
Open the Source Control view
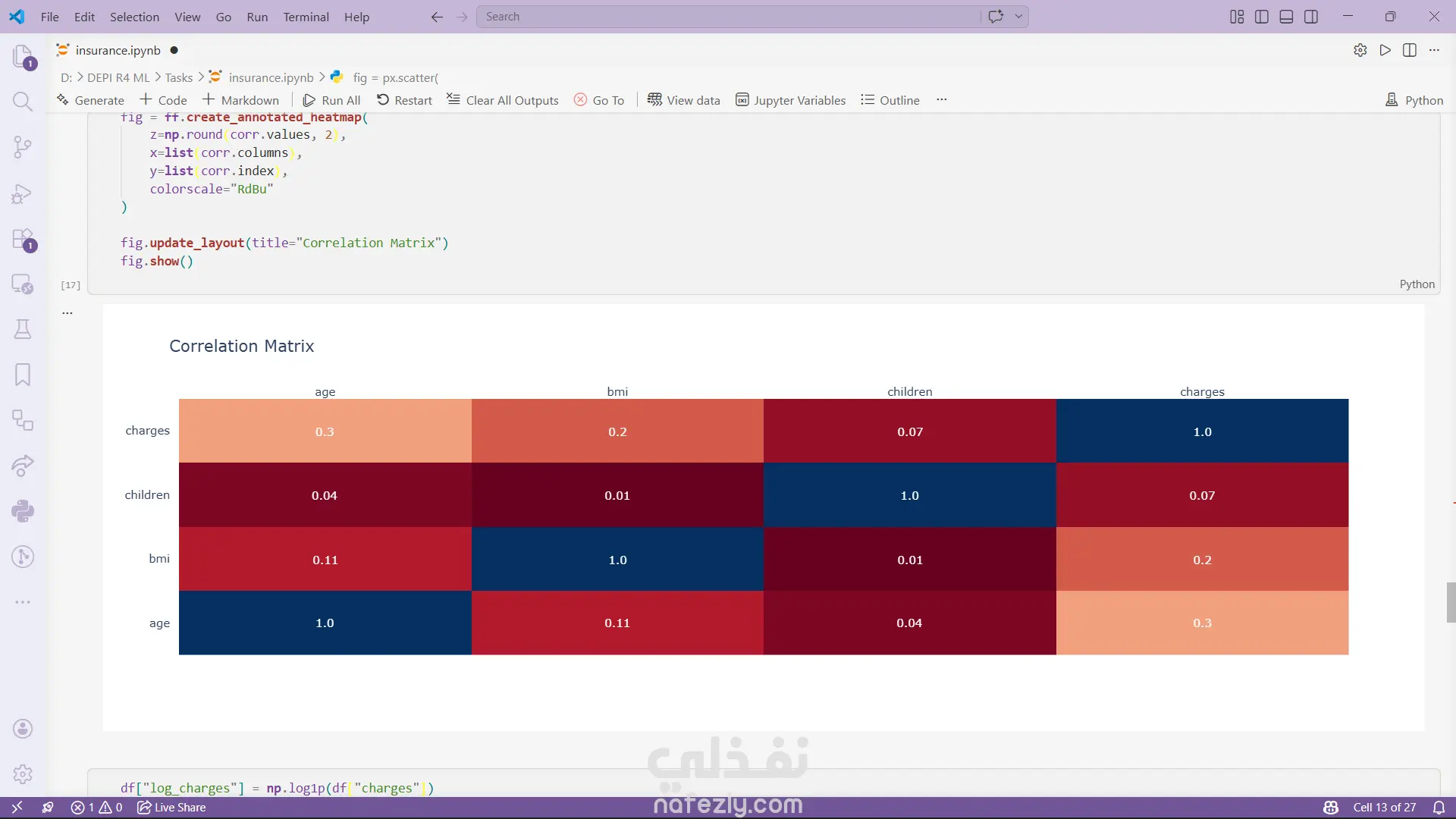[x=23, y=147]
